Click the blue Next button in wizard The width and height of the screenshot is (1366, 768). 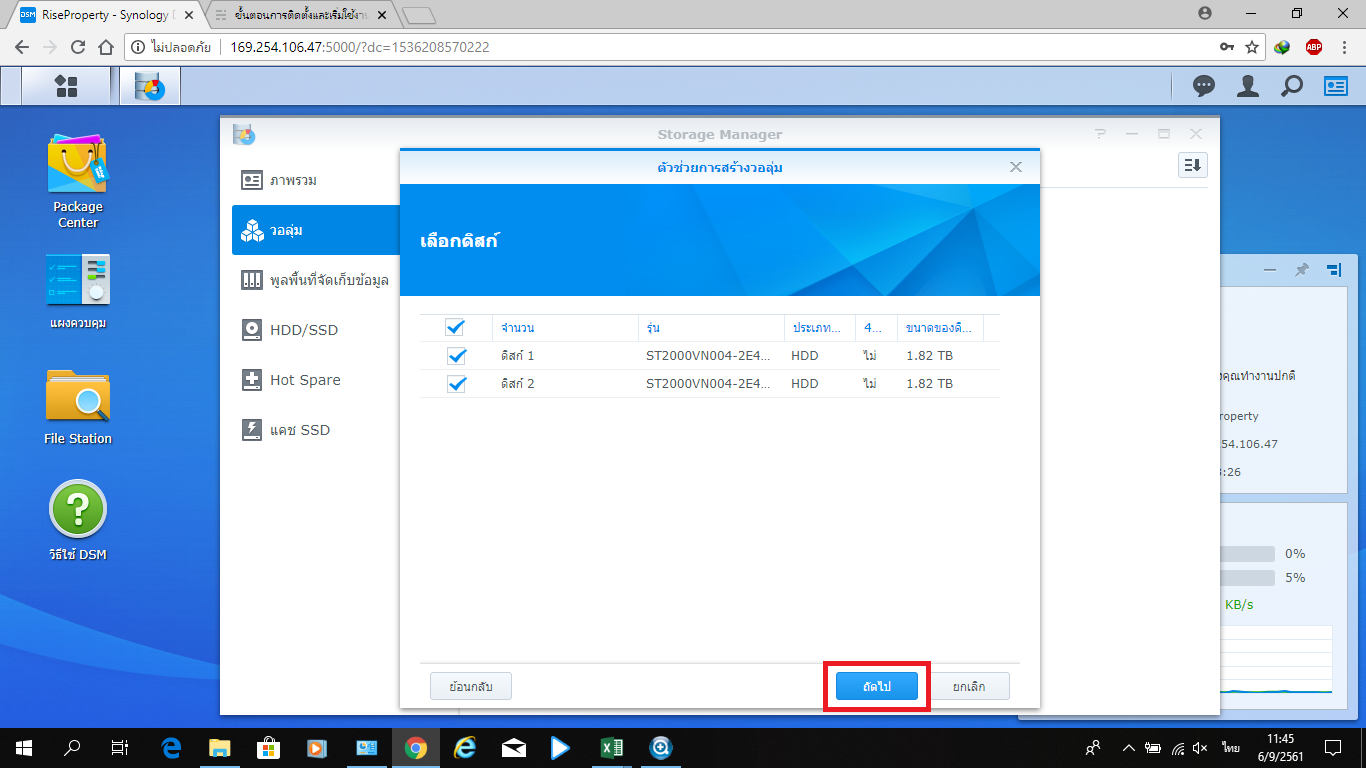click(x=877, y=687)
